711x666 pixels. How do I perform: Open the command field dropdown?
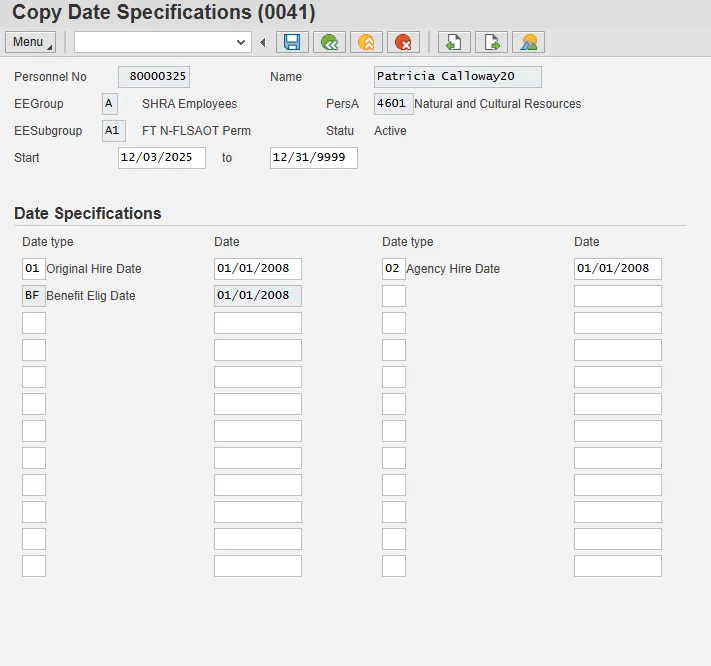[240, 42]
